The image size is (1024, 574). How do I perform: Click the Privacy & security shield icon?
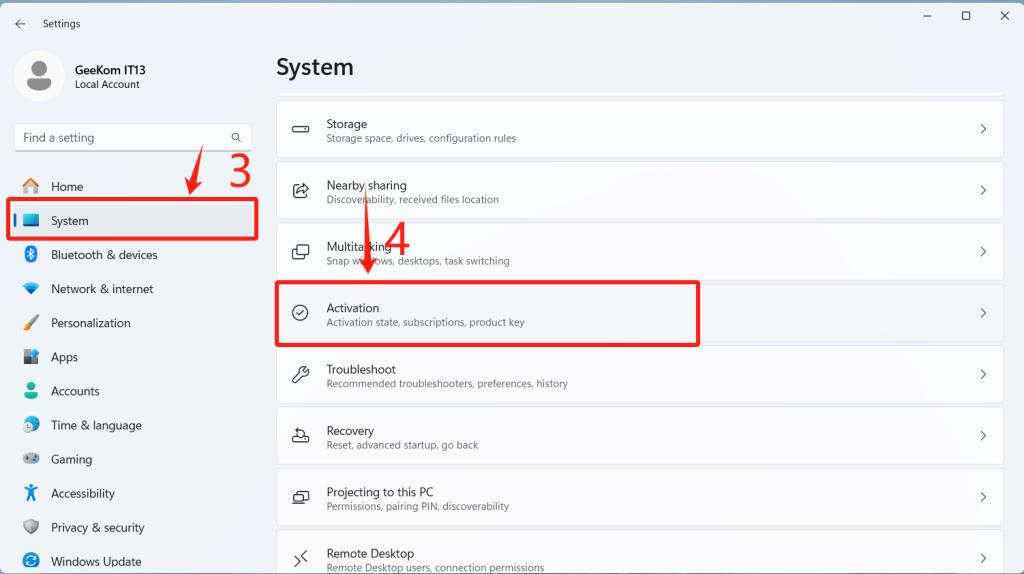(x=31, y=527)
